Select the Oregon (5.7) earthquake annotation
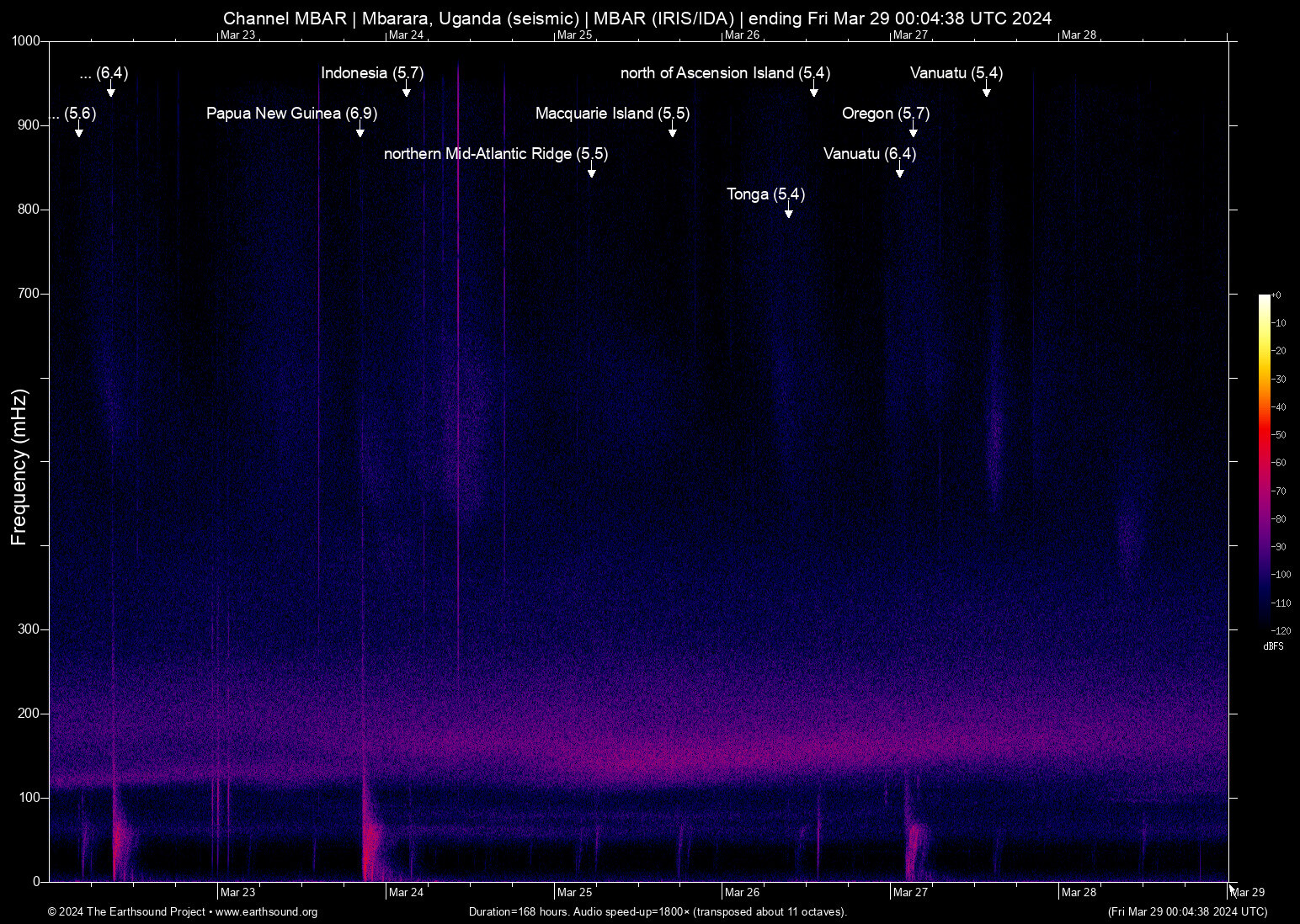This screenshot has height=924, width=1300. point(886,114)
